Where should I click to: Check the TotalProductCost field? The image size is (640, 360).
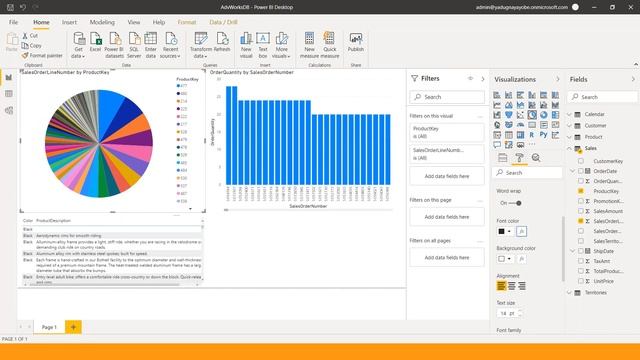581,271
